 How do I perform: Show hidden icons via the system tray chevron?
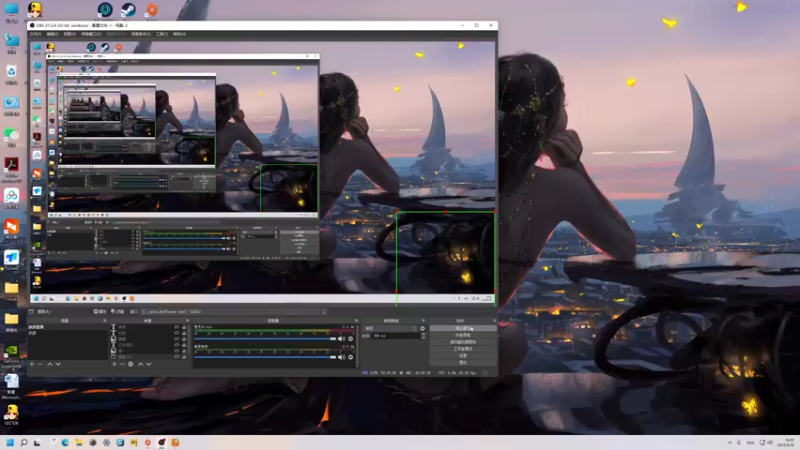coord(730,442)
